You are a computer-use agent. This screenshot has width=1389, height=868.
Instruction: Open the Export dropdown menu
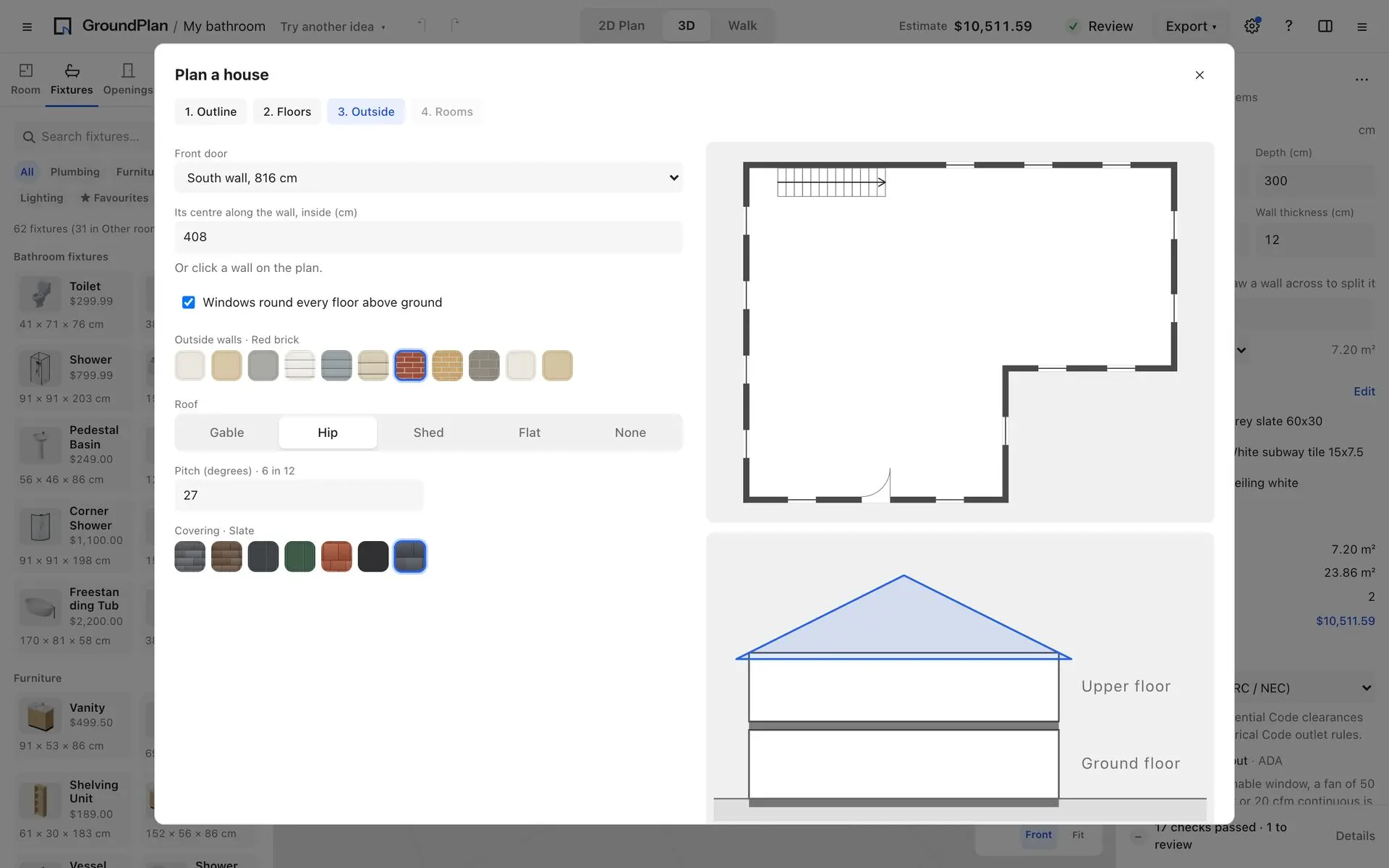1191,26
